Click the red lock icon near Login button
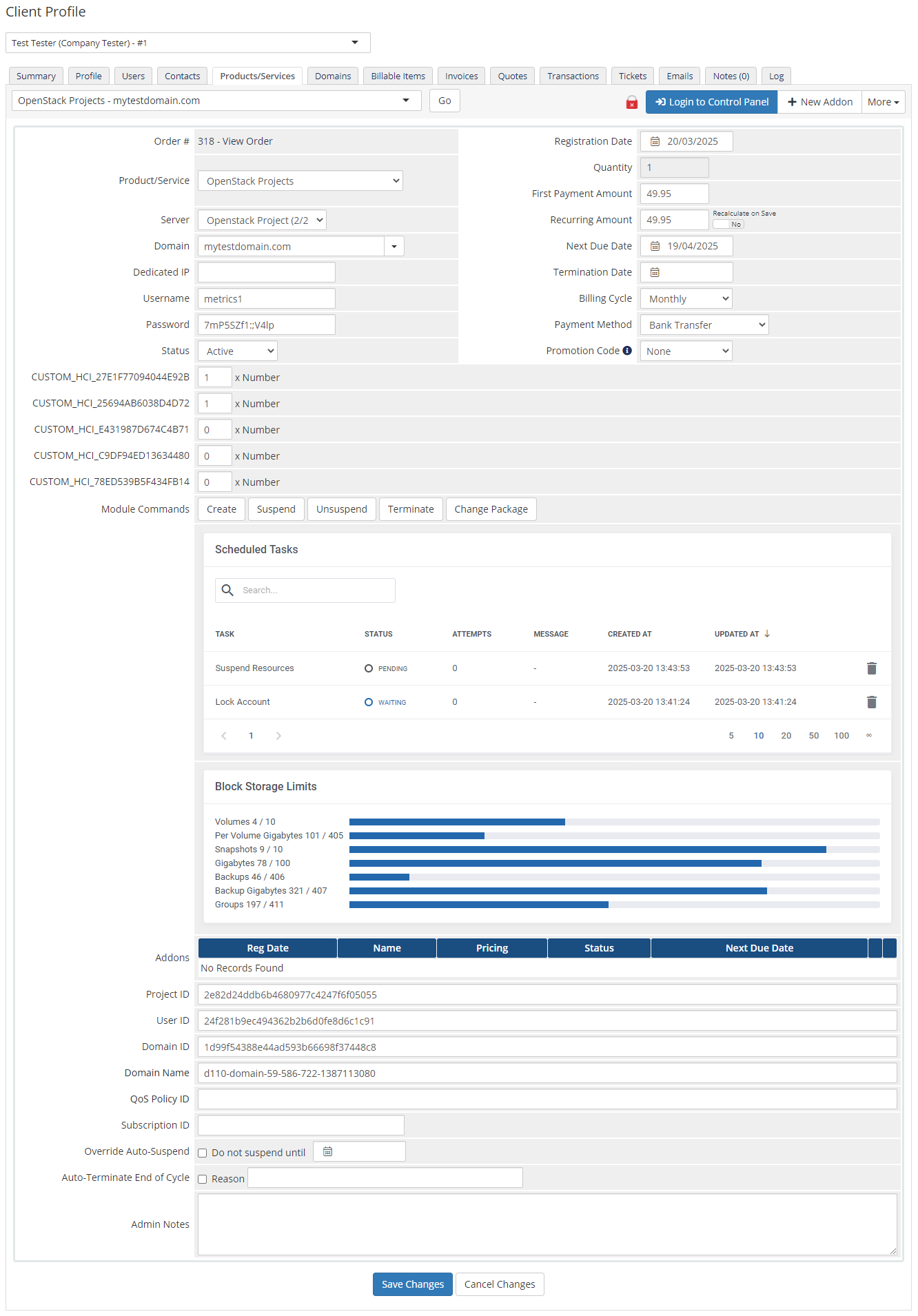 coord(631,103)
